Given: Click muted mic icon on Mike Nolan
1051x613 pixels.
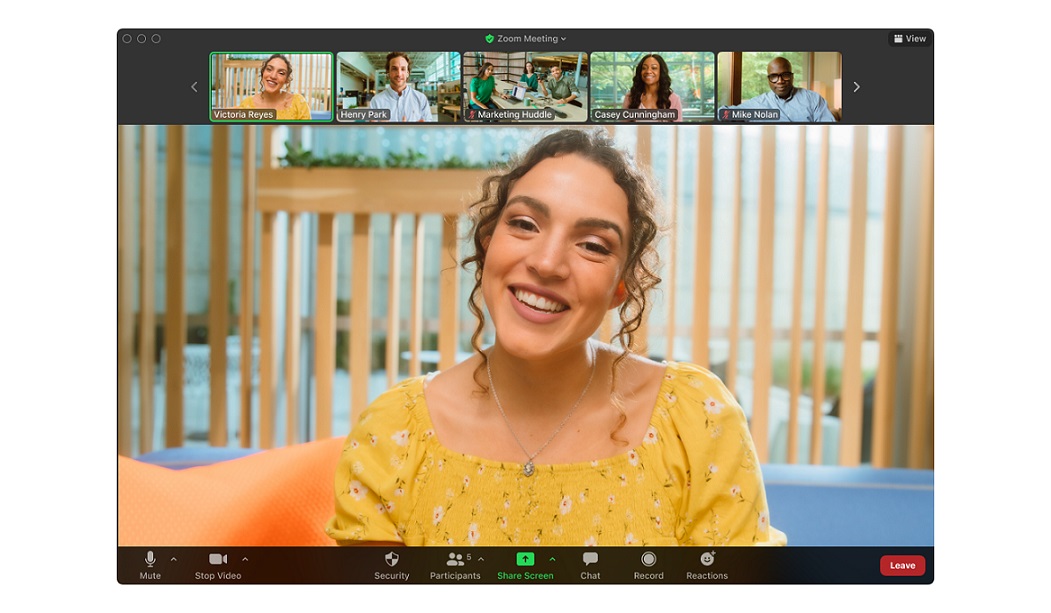Looking at the screenshot, I should click(x=725, y=115).
